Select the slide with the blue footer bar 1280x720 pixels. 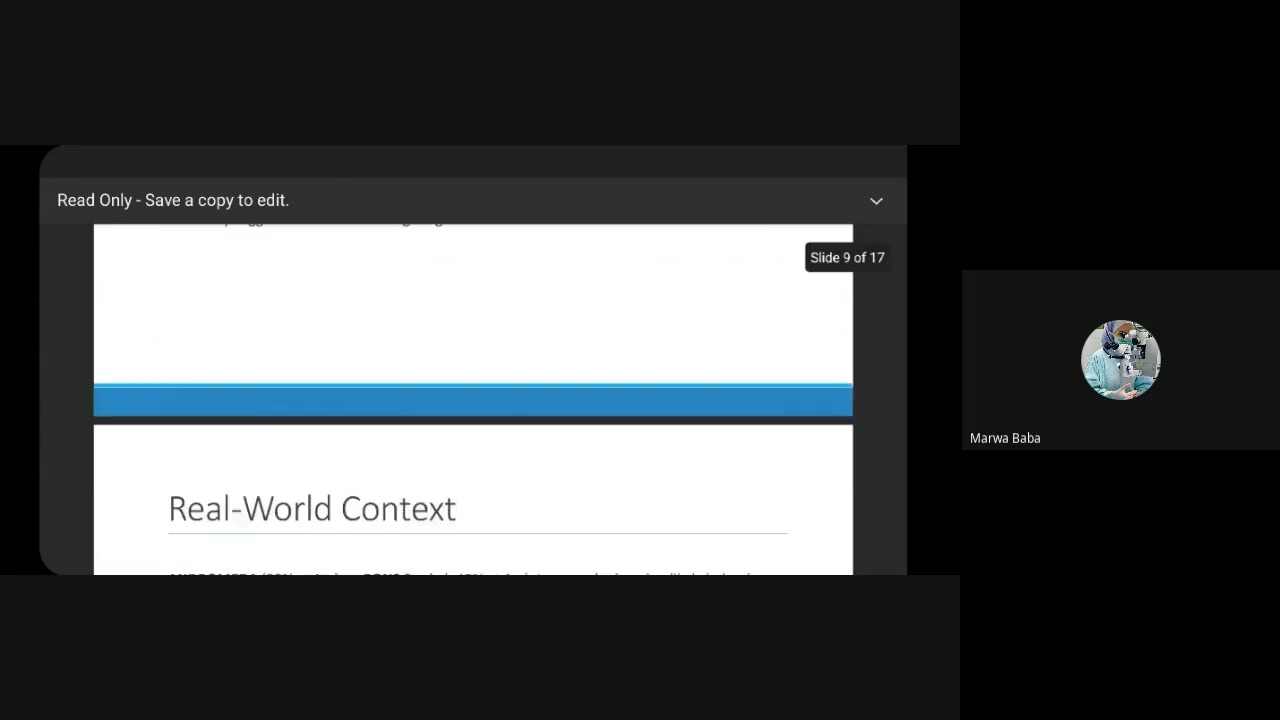pyautogui.click(x=473, y=320)
